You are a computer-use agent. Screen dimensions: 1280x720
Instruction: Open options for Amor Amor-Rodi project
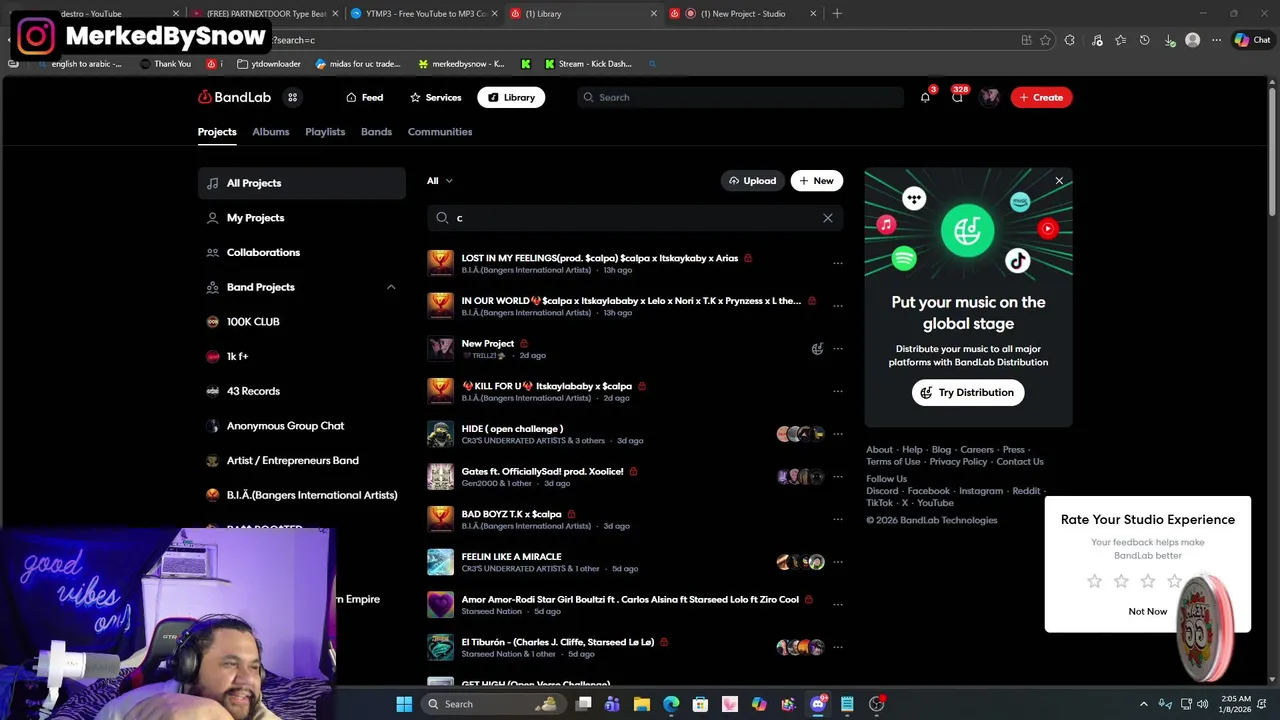pos(838,605)
